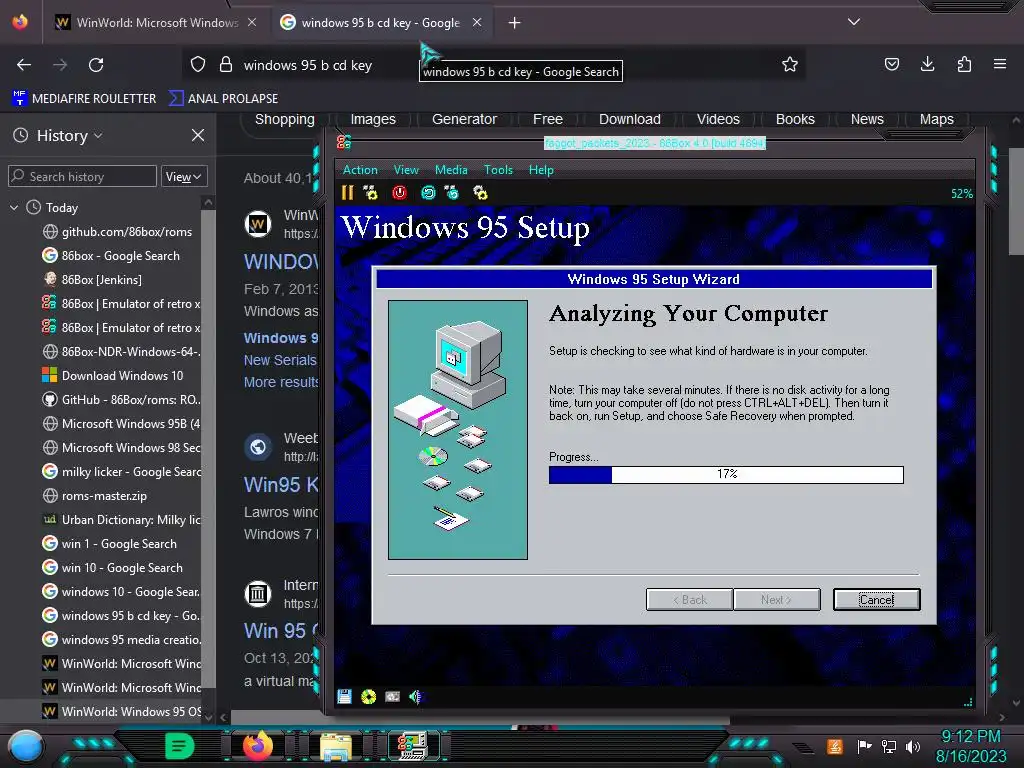Open roms-master.zip history entry

pos(104,496)
